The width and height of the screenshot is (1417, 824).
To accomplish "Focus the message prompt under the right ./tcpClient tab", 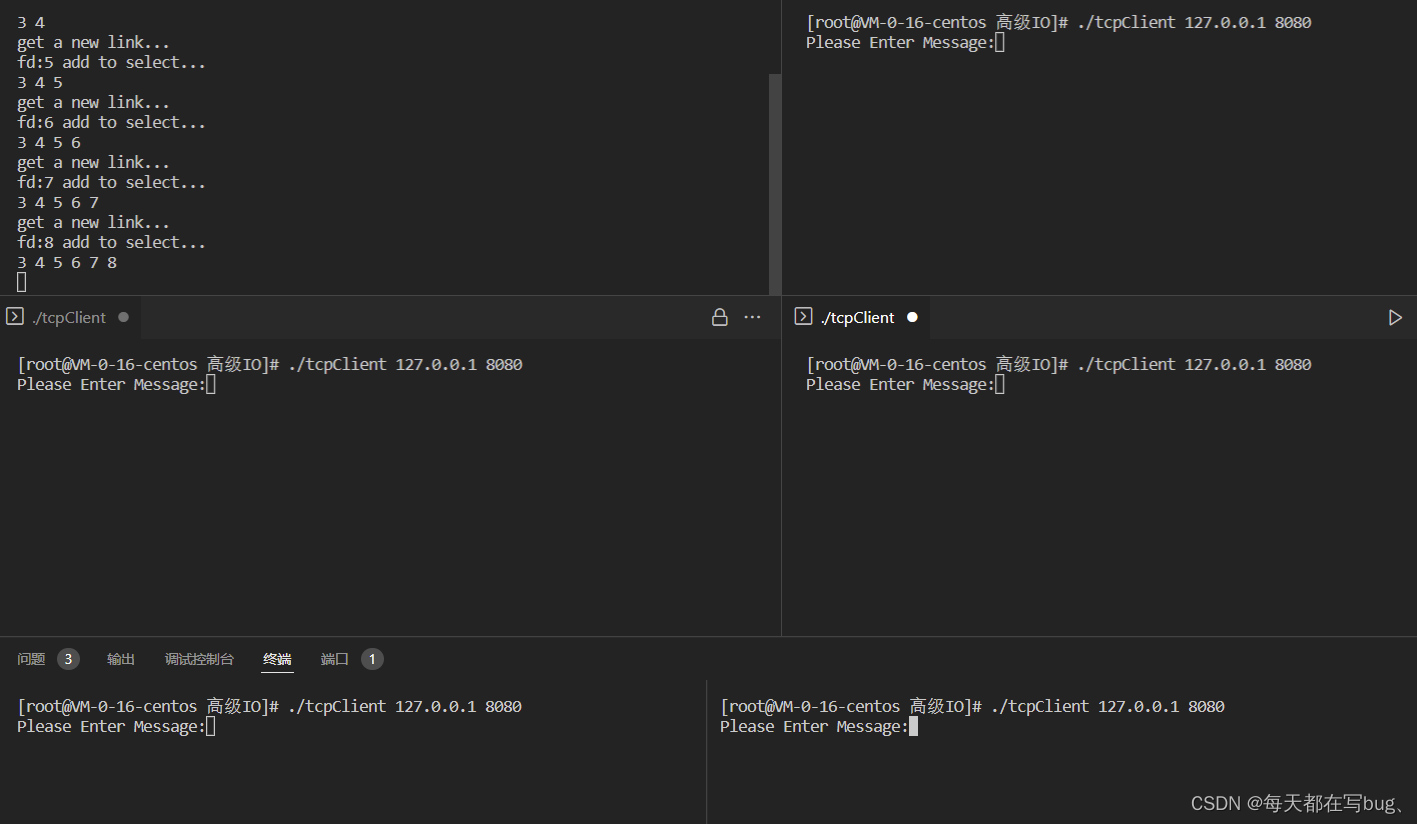I will coord(905,384).
